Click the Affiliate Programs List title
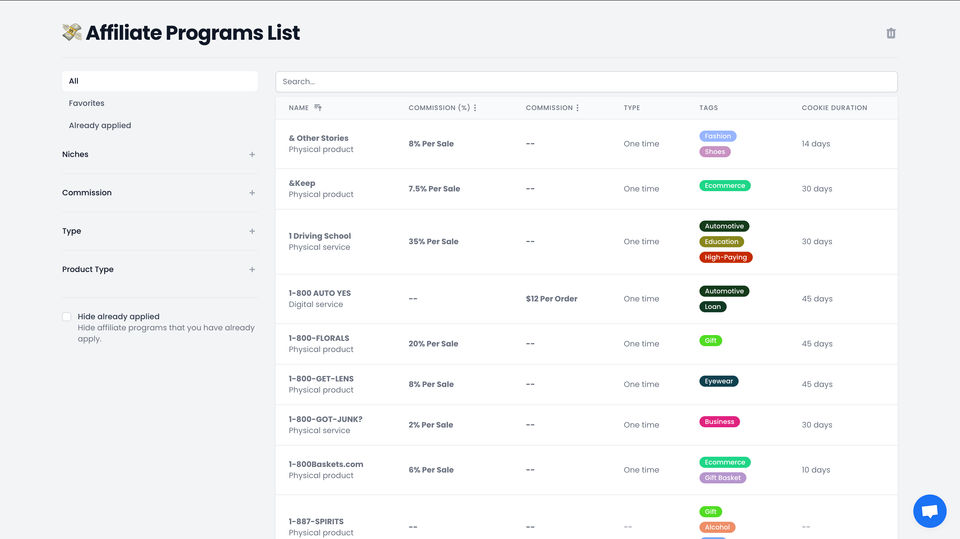This screenshot has height=539, width=960. coord(193,33)
